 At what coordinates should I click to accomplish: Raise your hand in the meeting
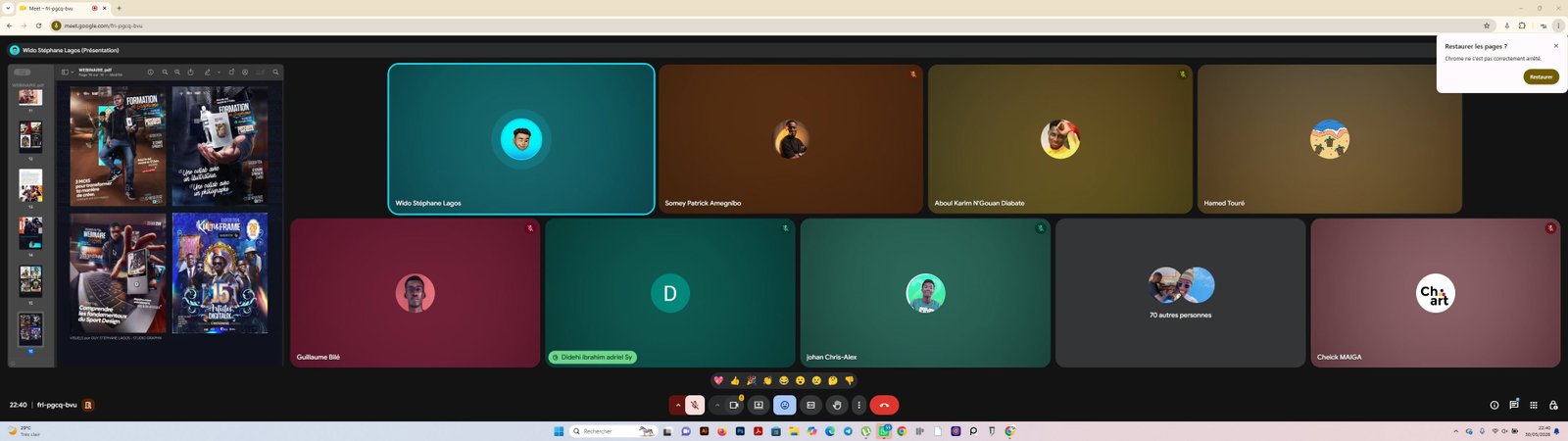pos(837,405)
